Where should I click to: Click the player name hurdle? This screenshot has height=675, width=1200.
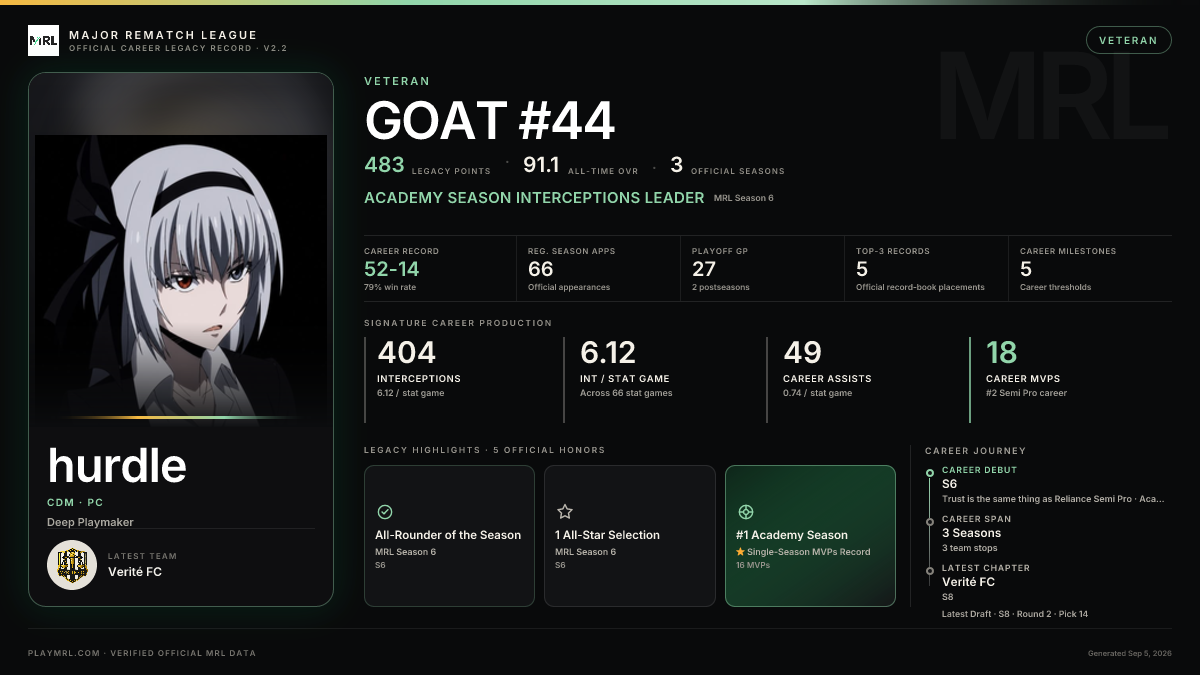point(117,466)
